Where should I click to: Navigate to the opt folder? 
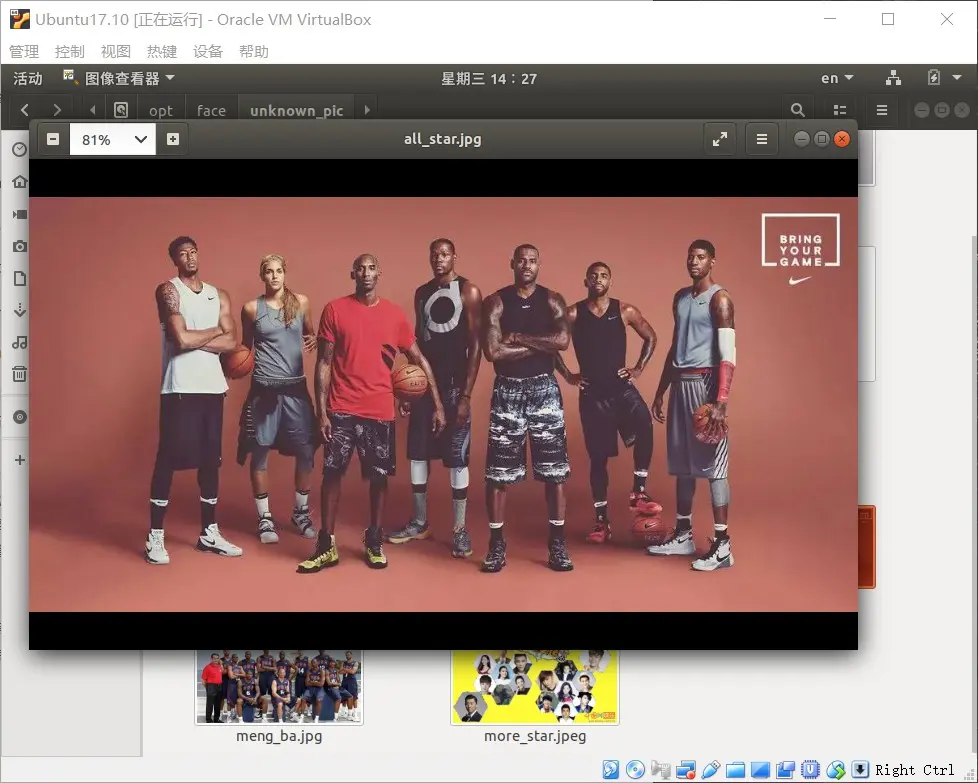(x=161, y=110)
